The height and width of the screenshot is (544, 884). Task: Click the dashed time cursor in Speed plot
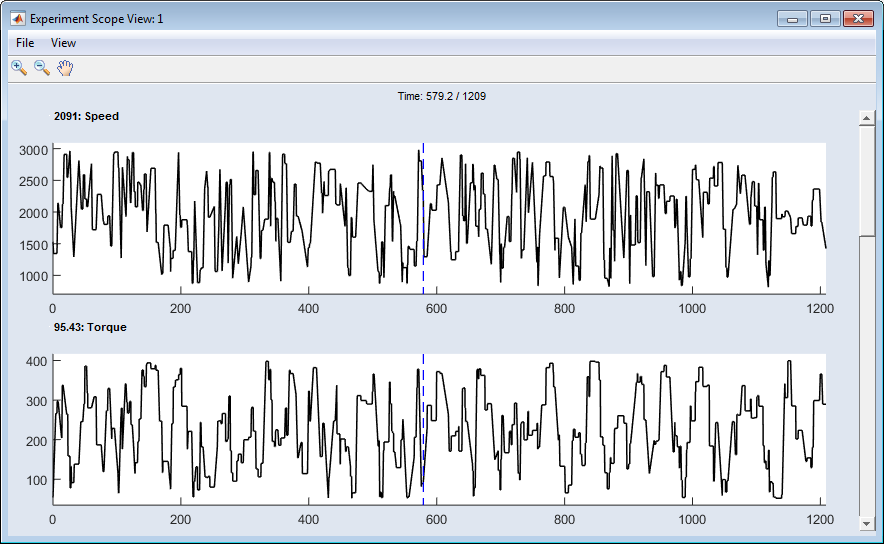[423, 220]
